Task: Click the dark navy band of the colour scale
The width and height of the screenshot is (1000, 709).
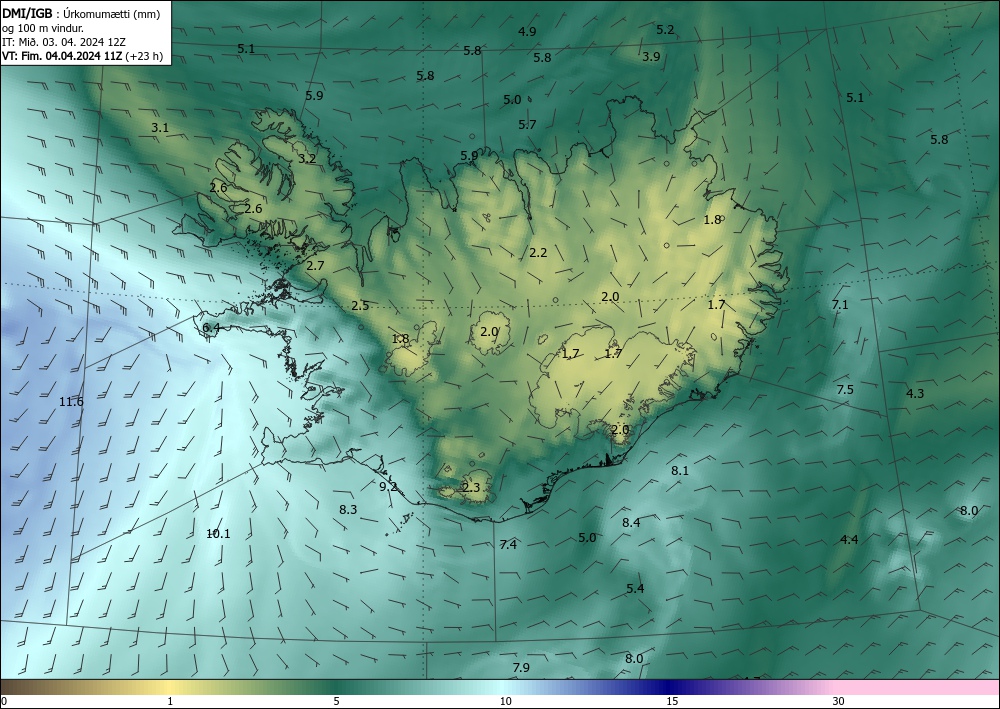Action: pos(666,687)
